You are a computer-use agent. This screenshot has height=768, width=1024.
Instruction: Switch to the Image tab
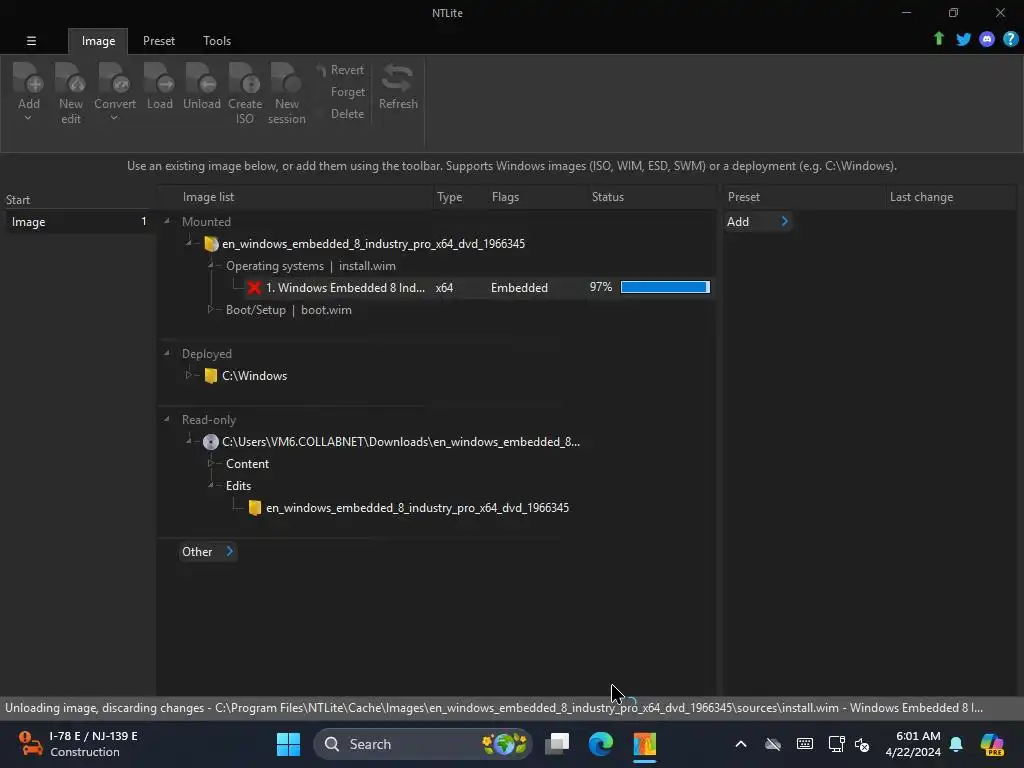click(x=98, y=41)
